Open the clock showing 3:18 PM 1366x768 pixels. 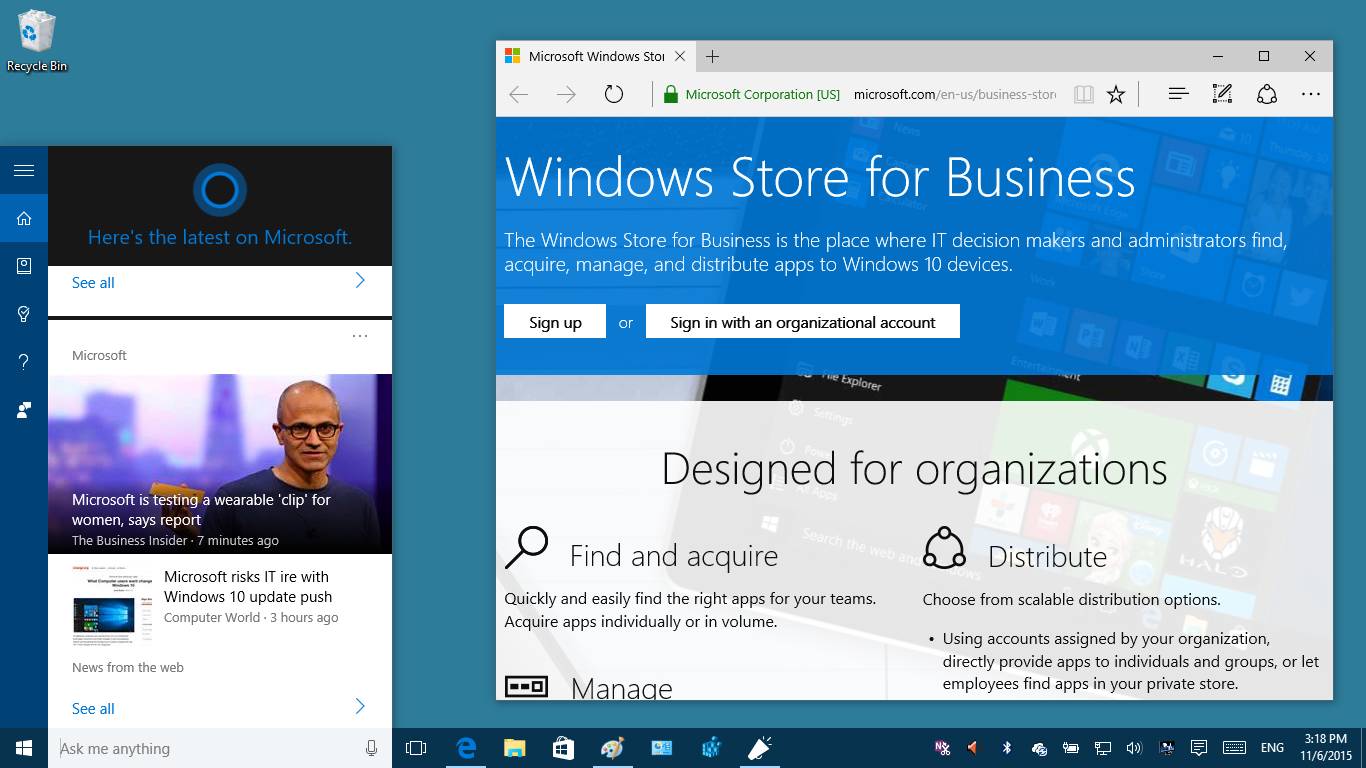tap(1326, 748)
